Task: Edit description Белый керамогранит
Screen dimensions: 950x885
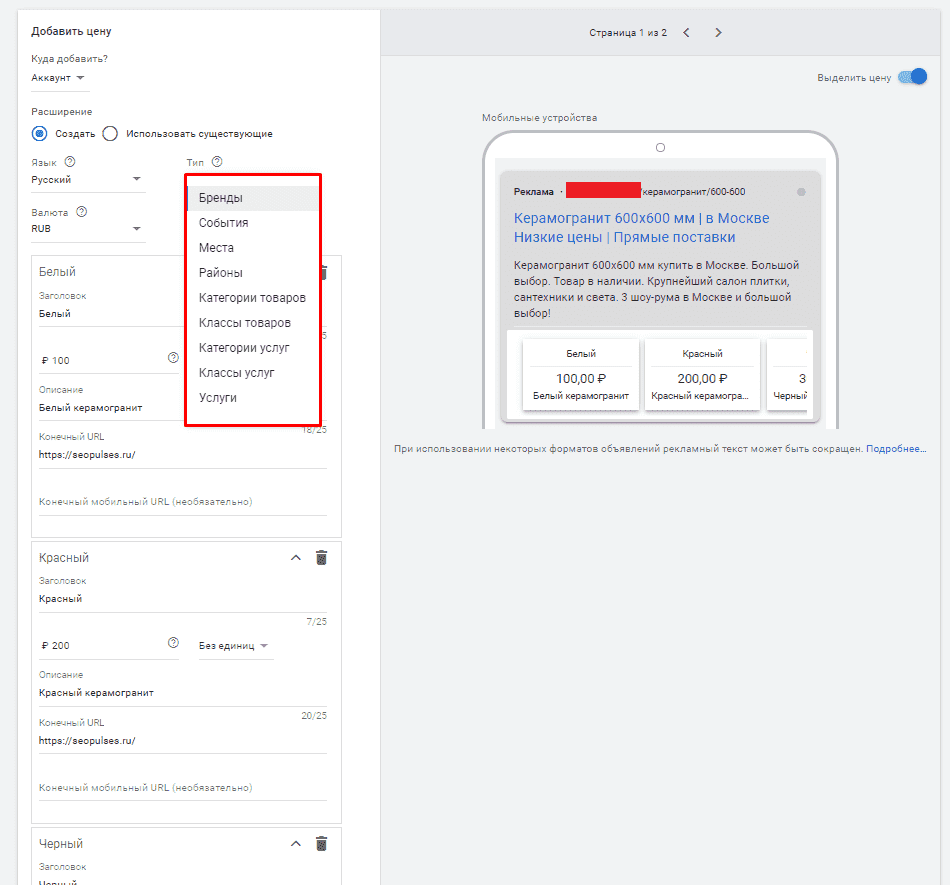Action: coord(109,408)
